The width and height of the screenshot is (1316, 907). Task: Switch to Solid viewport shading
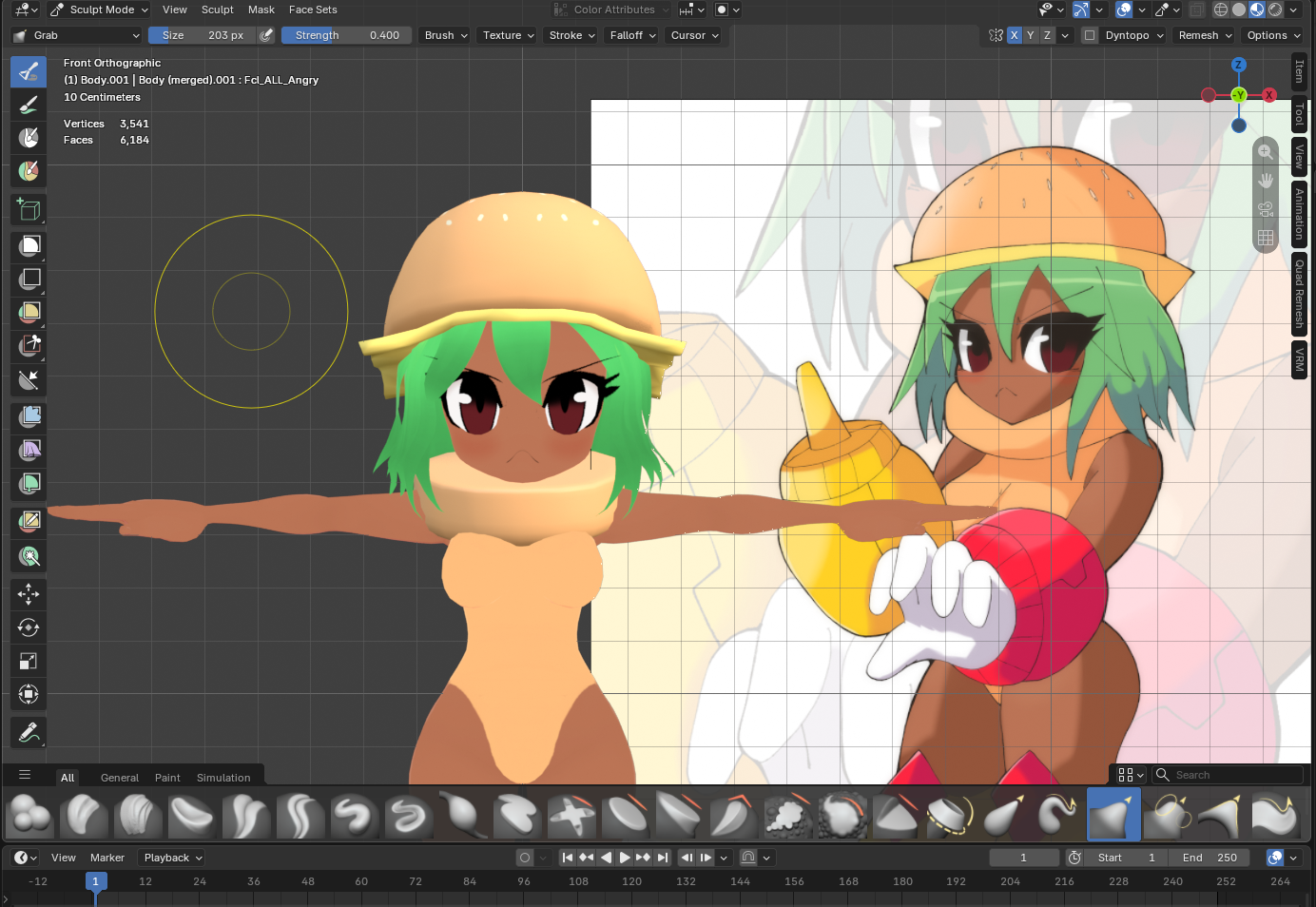click(1239, 10)
